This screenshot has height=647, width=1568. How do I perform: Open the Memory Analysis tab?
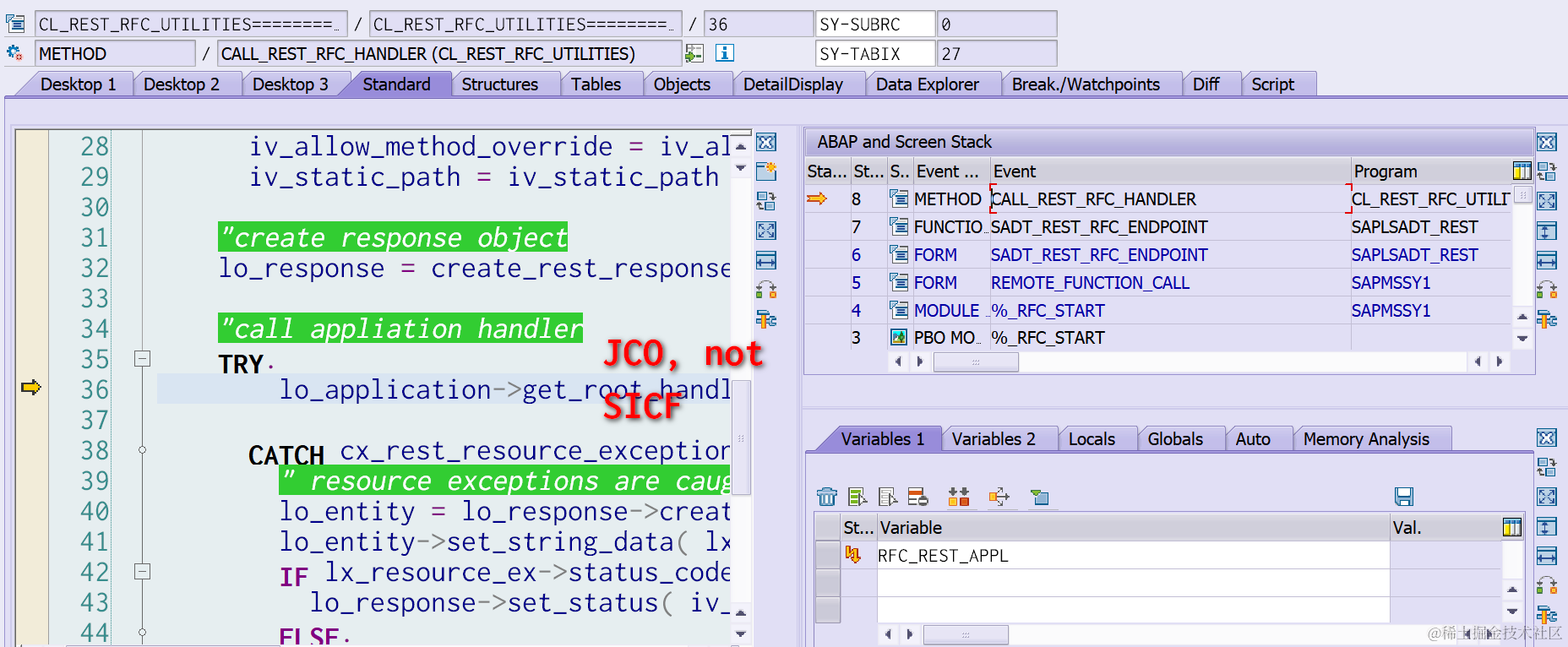point(1366,439)
